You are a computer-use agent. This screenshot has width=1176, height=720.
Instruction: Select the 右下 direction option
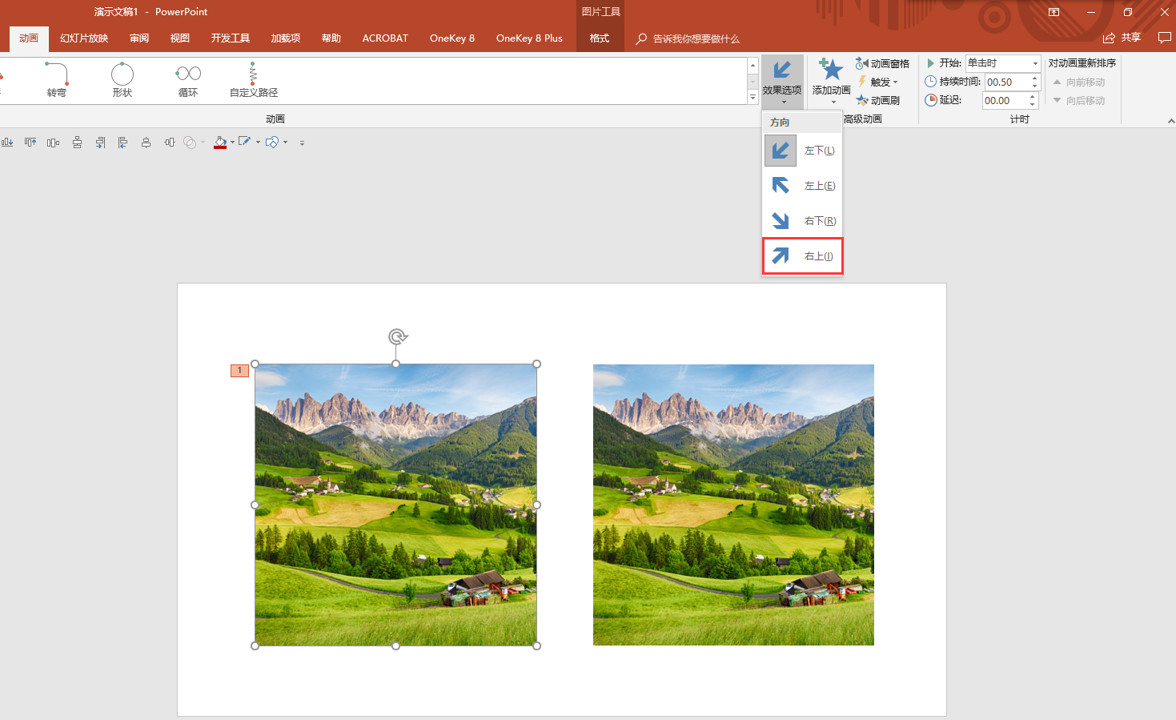(802, 220)
